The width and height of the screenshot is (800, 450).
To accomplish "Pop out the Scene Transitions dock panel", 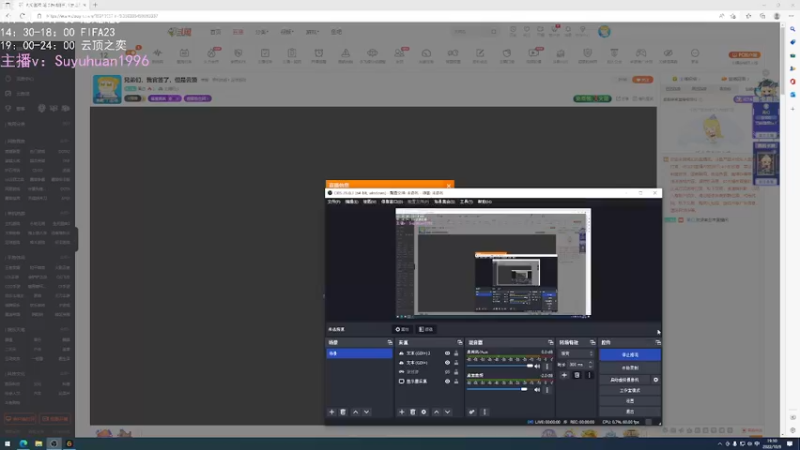I will pyautogui.click(x=592, y=342).
